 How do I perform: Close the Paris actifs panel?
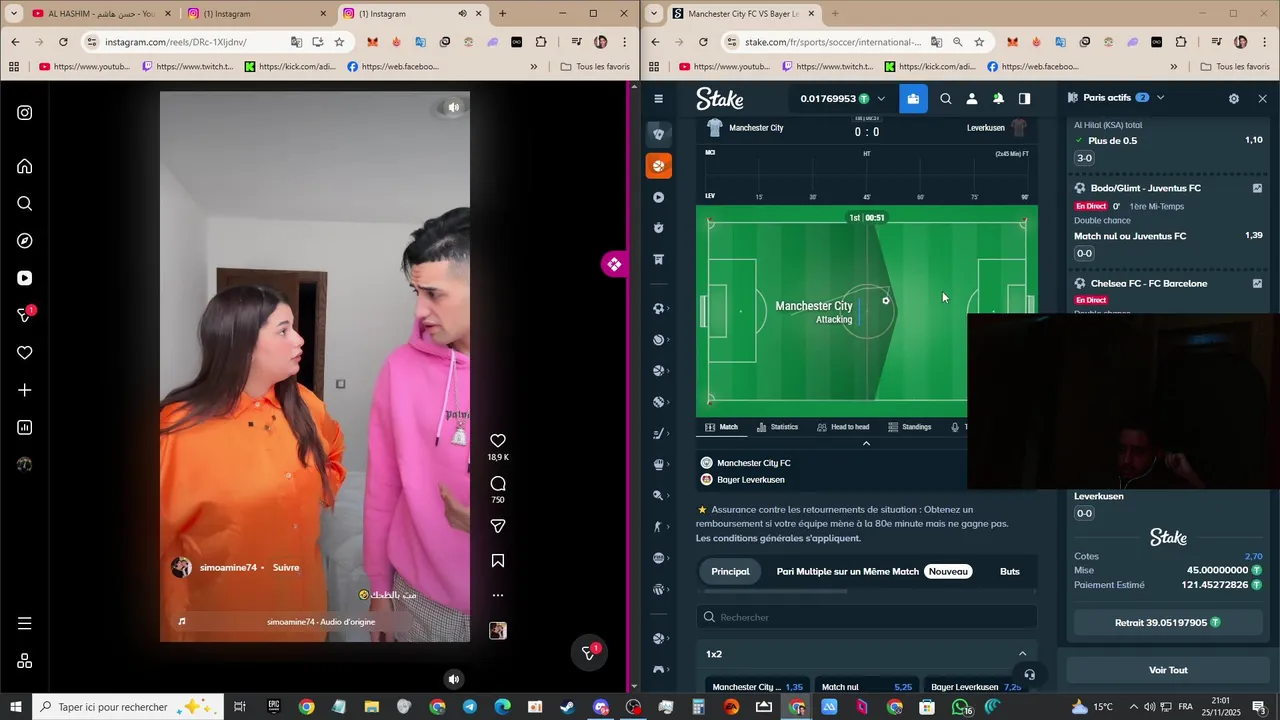tap(1262, 98)
